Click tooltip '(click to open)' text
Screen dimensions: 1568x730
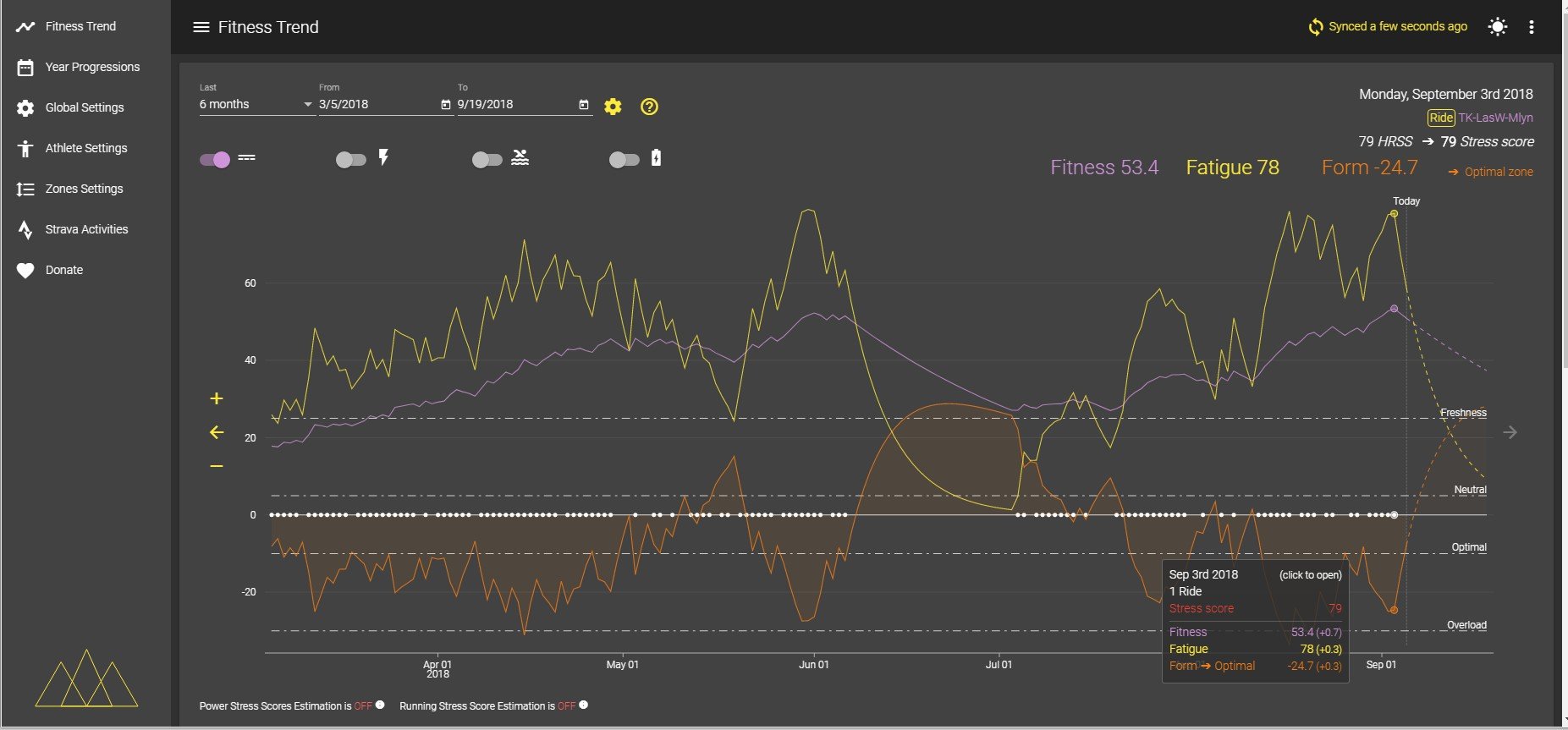[x=1311, y=575]
